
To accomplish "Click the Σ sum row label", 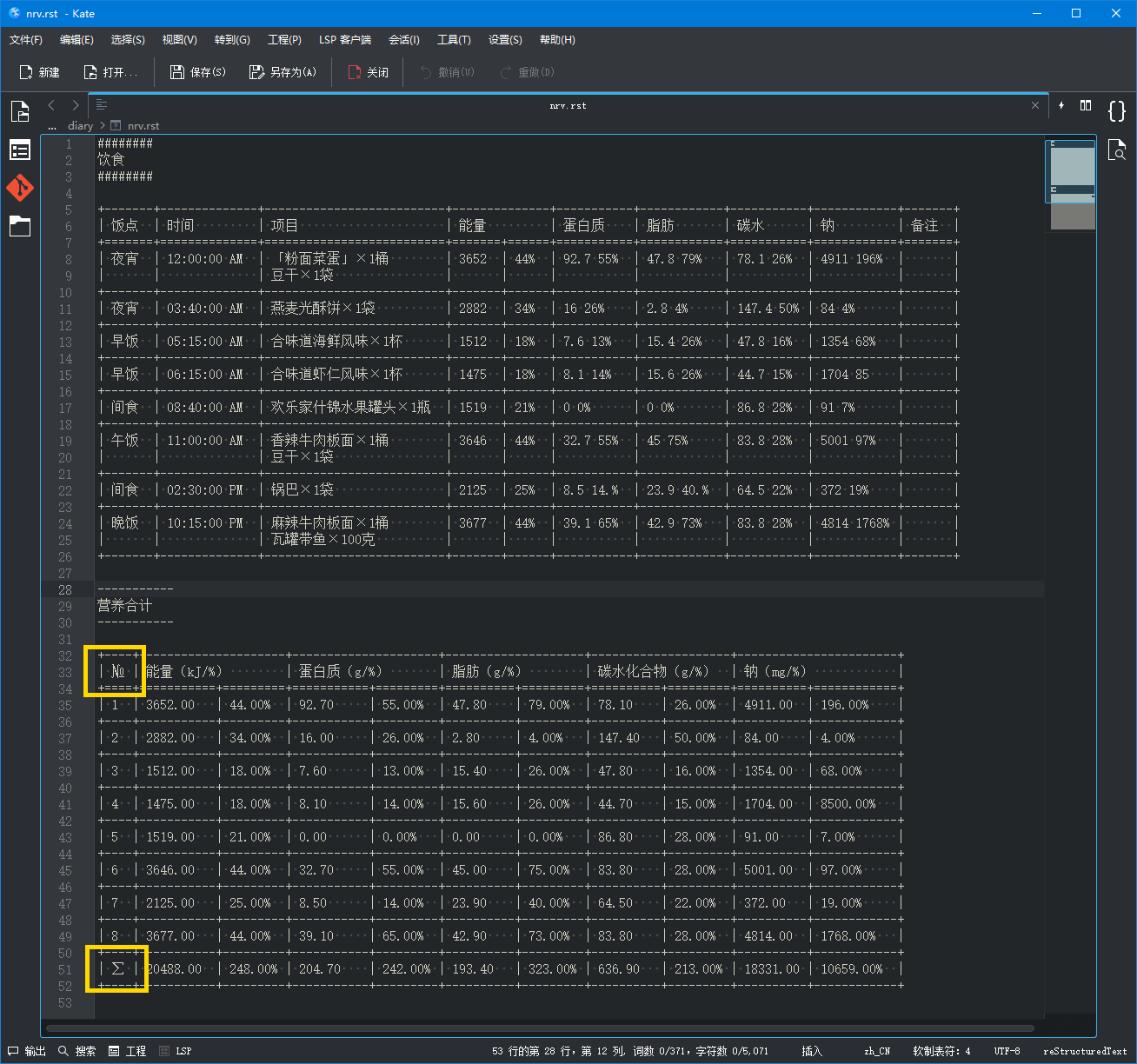I will pyautogui.click(x=117, y=969).
